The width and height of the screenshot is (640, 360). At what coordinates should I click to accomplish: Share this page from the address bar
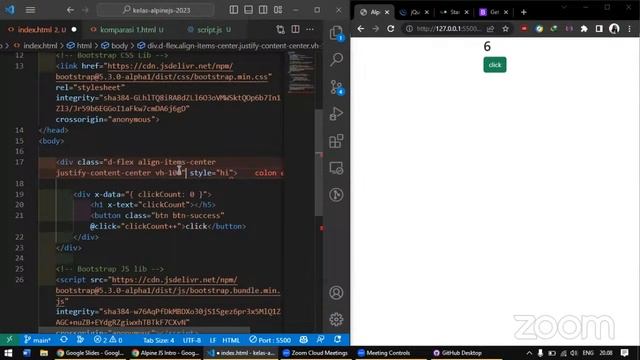pyautogui.click(x=490, y=29)
